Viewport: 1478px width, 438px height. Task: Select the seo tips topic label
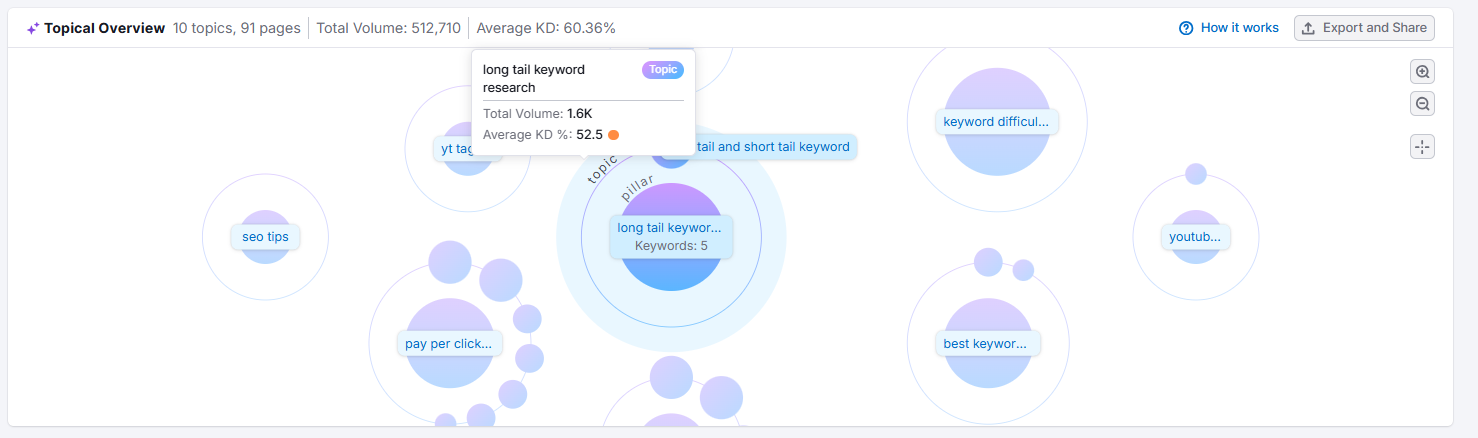pyautogui.click(x=265, y=237)
